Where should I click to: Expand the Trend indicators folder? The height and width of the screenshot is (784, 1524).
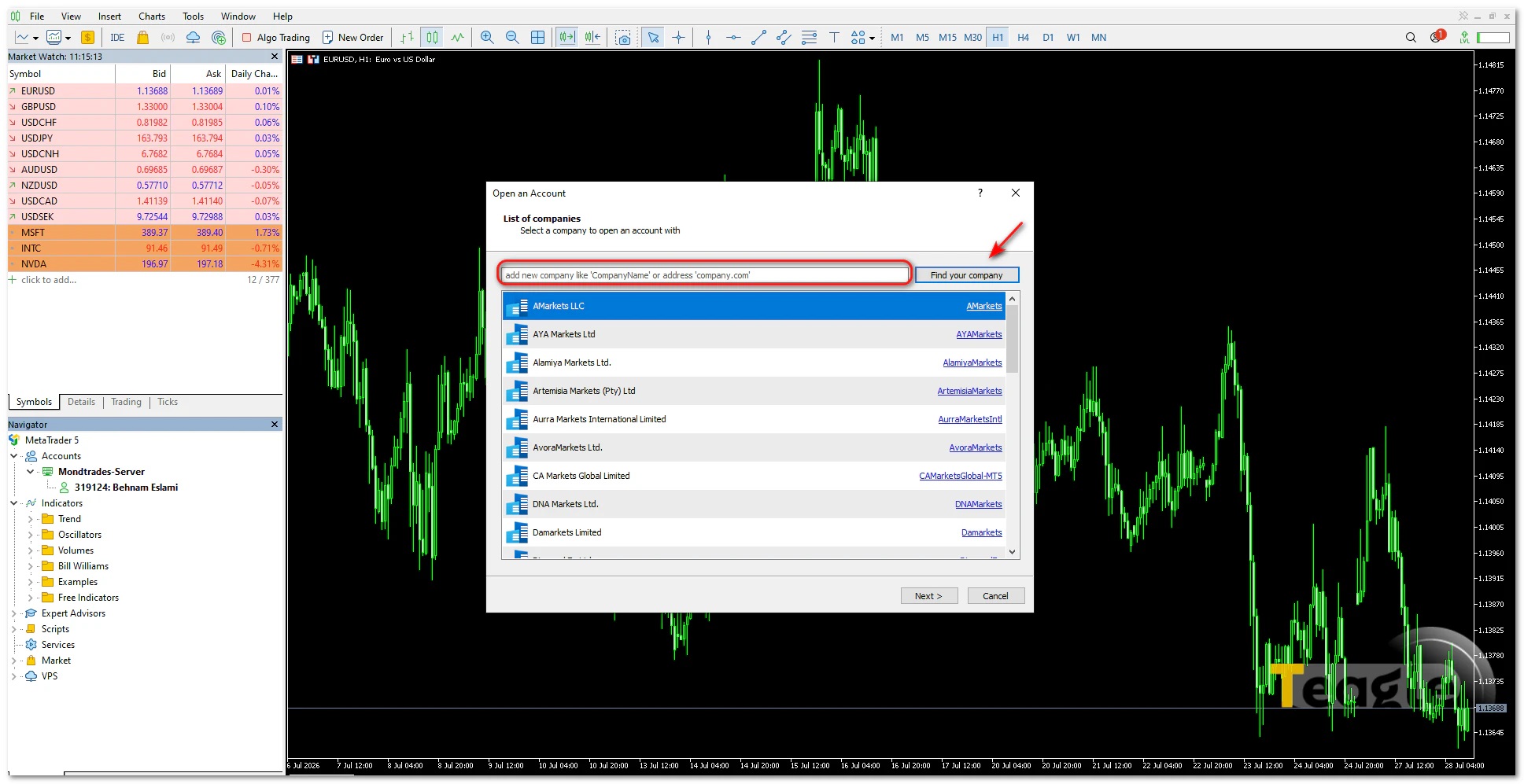(x=31, y=519)
